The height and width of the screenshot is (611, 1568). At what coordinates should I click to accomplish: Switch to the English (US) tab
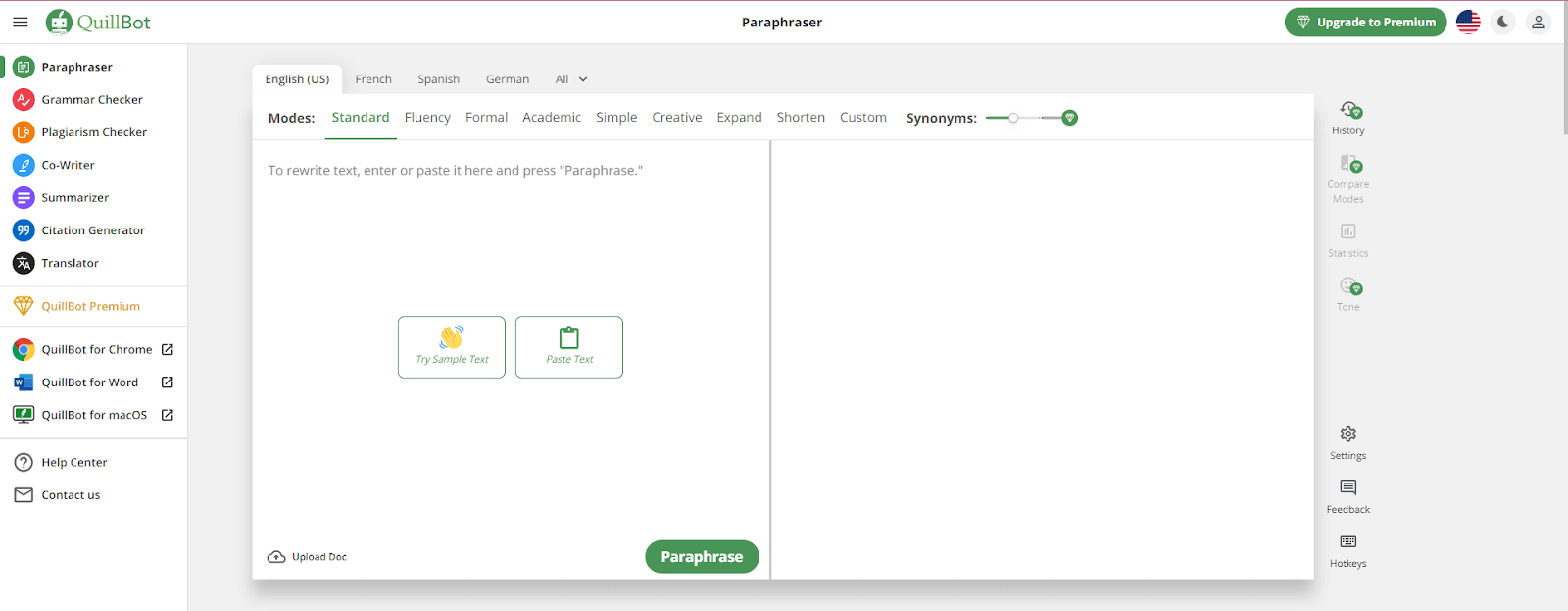click(297, 79)
